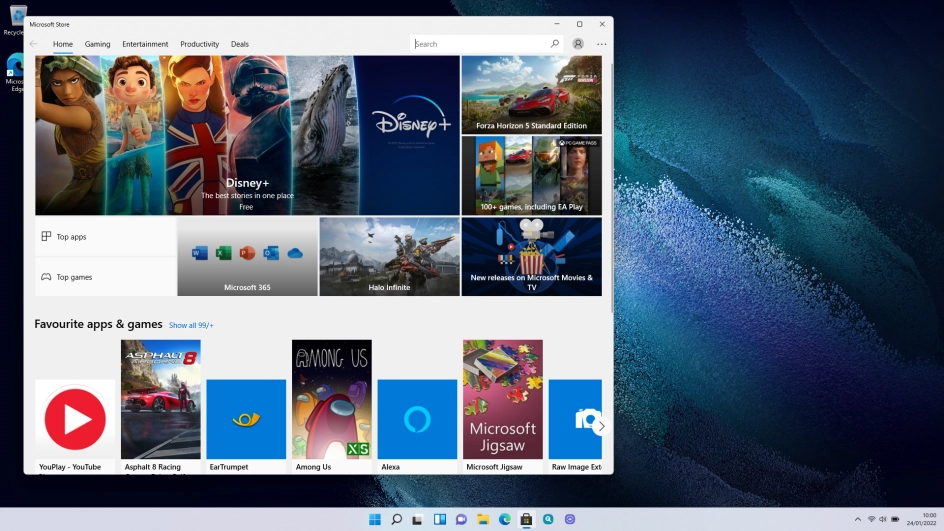944x531 pixels.
Task: Select the EarTrumpet app icon
Action: coord(246,419)
